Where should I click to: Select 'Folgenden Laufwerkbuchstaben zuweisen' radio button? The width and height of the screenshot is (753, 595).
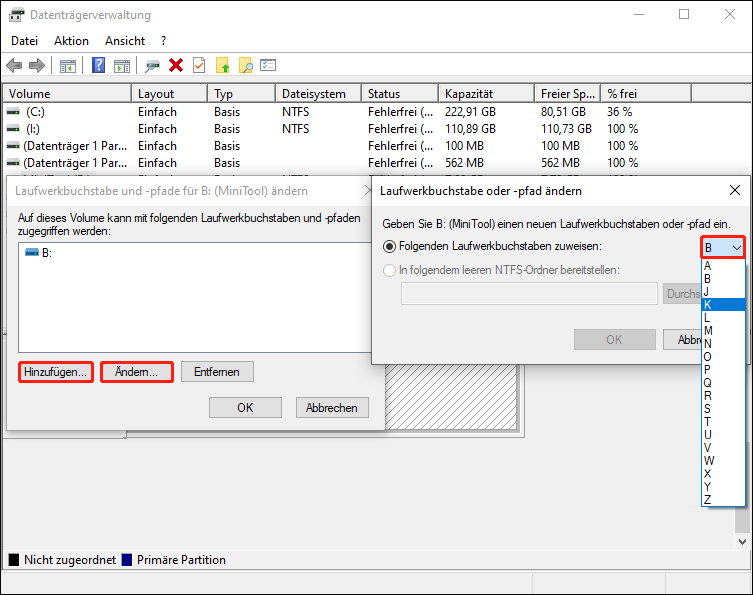390,246
